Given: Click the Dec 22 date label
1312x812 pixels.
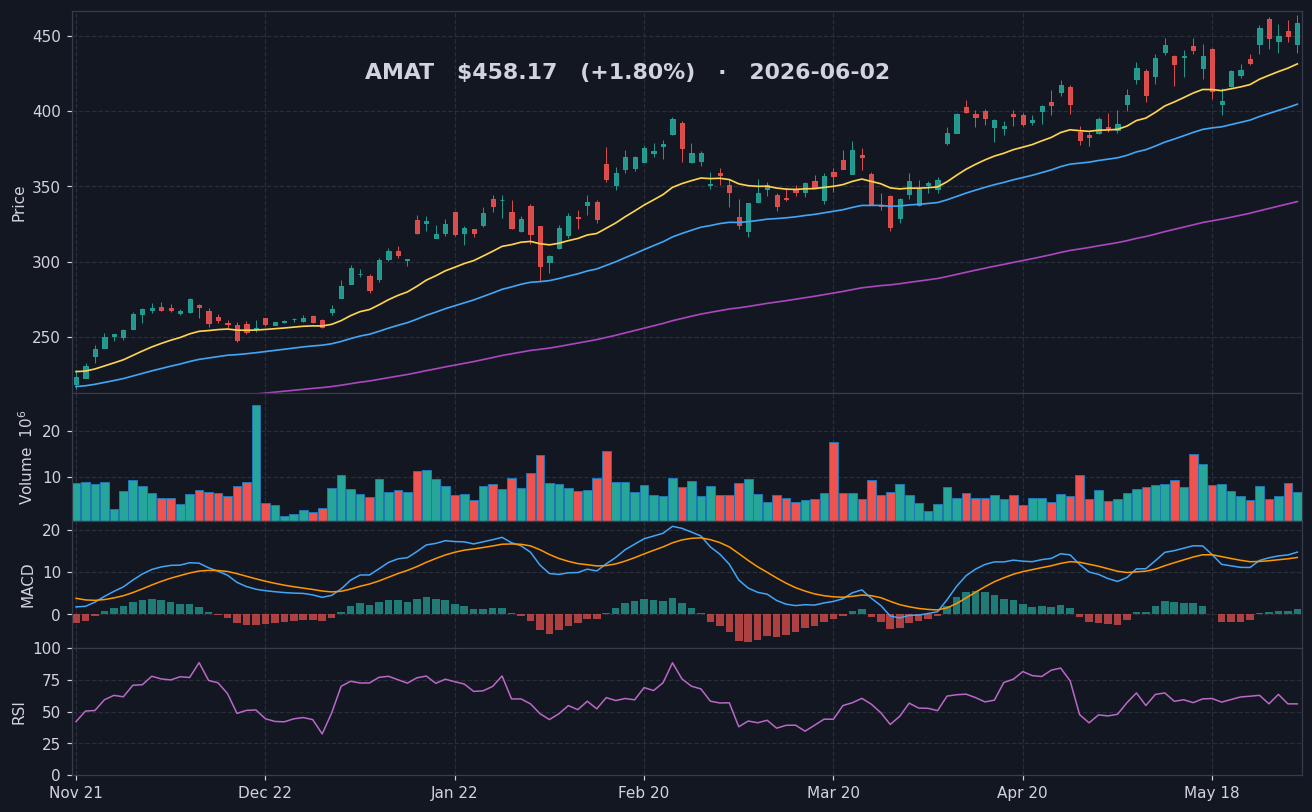Looking at the screenshot, I should point(265,794).
